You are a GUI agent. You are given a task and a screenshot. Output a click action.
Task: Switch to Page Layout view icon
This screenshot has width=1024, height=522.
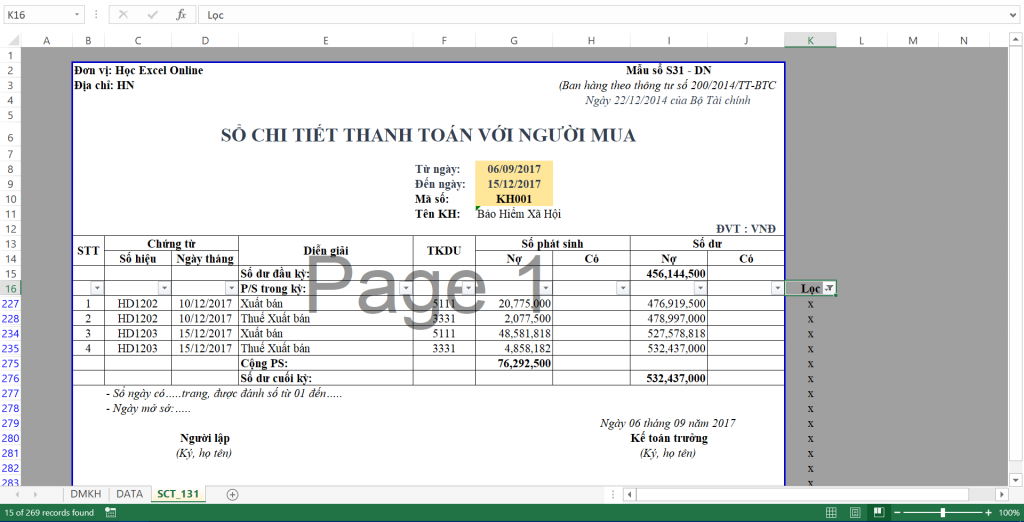tap(856, 512)
